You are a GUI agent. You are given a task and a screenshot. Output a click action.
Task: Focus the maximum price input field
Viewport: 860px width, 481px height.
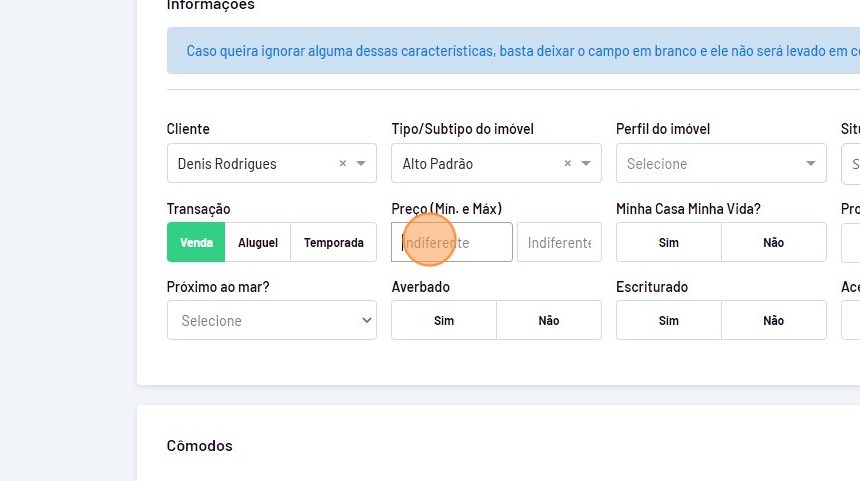[x=559, y=242]
